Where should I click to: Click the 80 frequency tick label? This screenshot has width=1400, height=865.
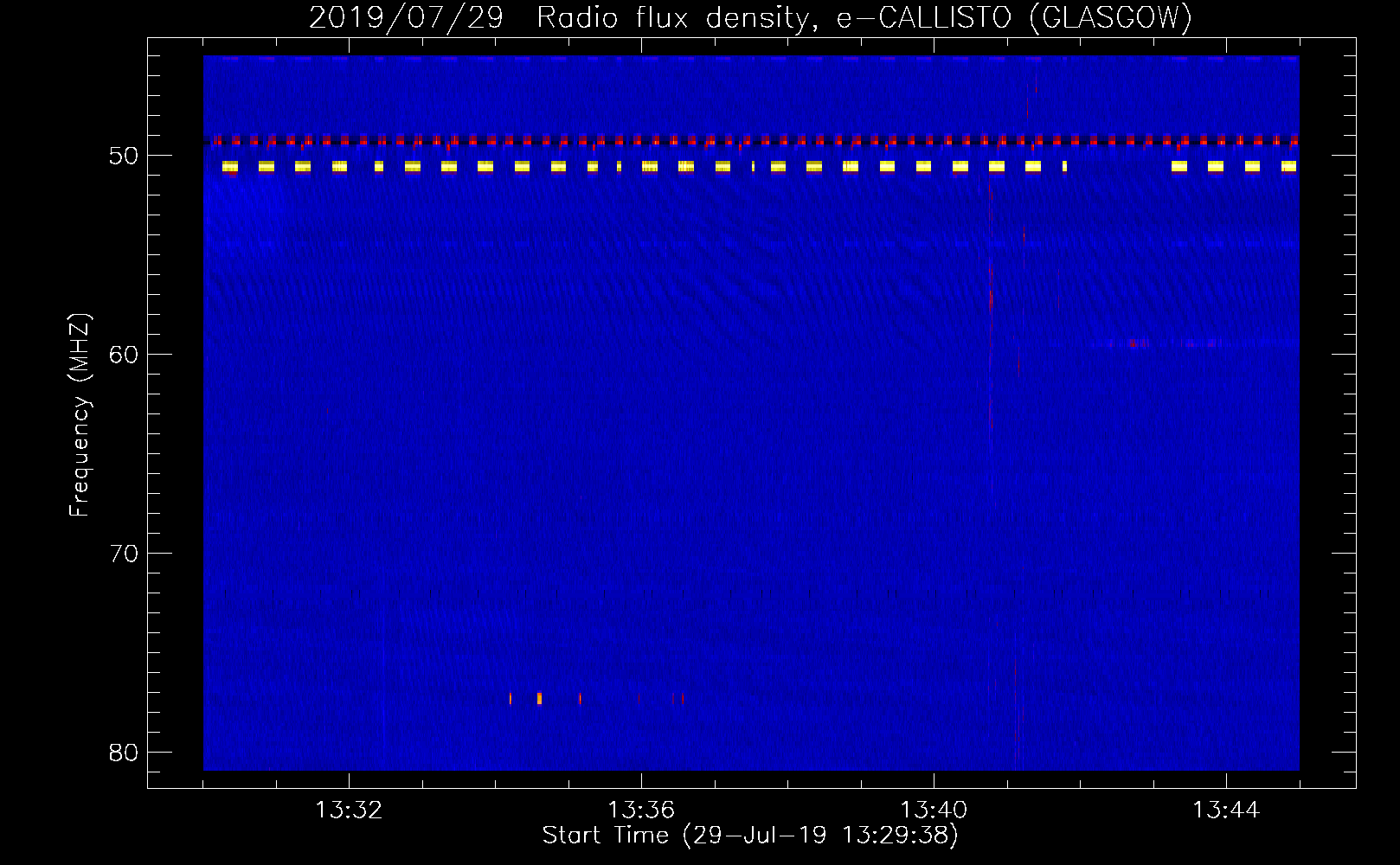(124, 753)
